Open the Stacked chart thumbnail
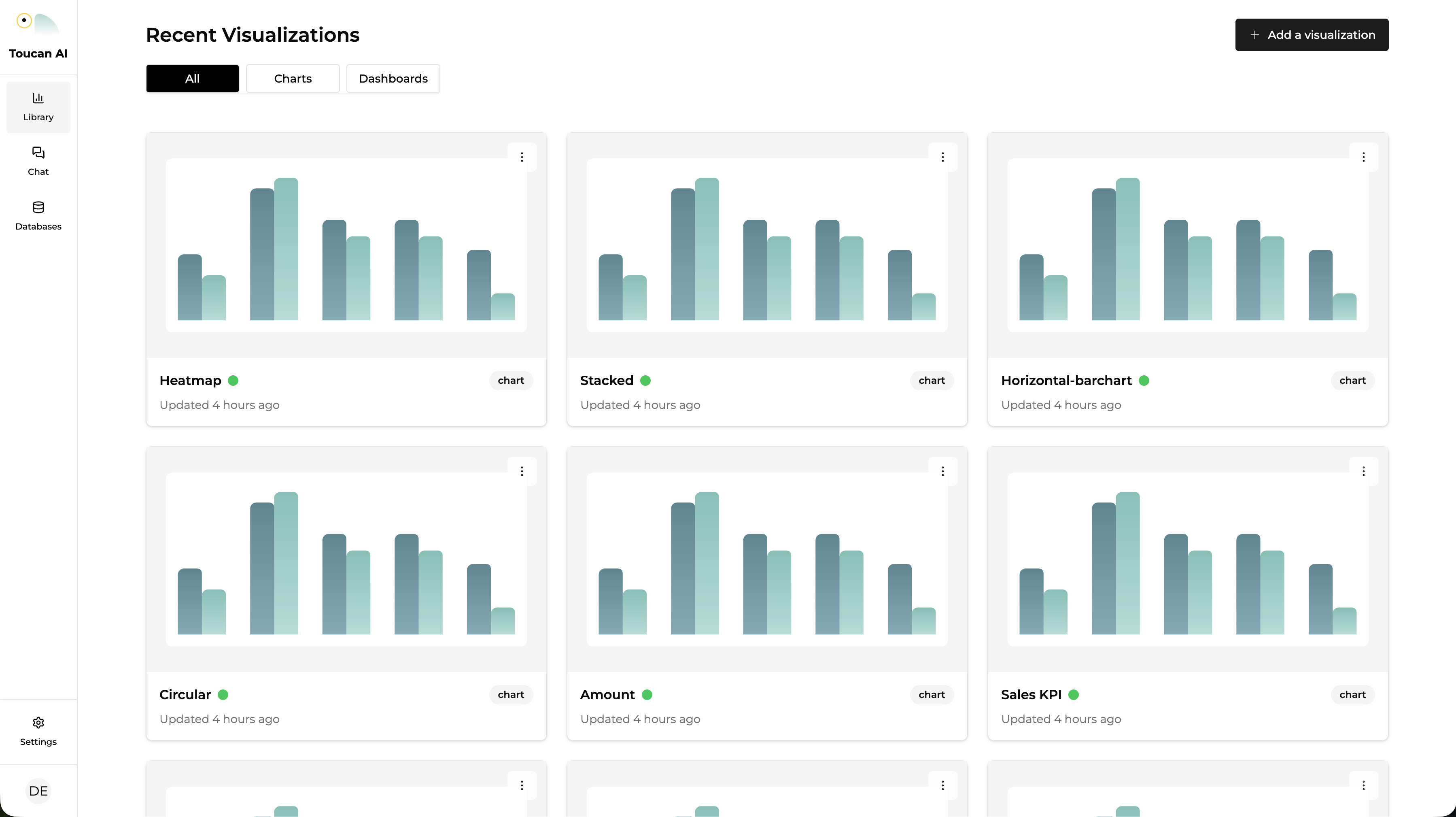1456x817 pixels. pyautogui.click(x=767, y=245)
